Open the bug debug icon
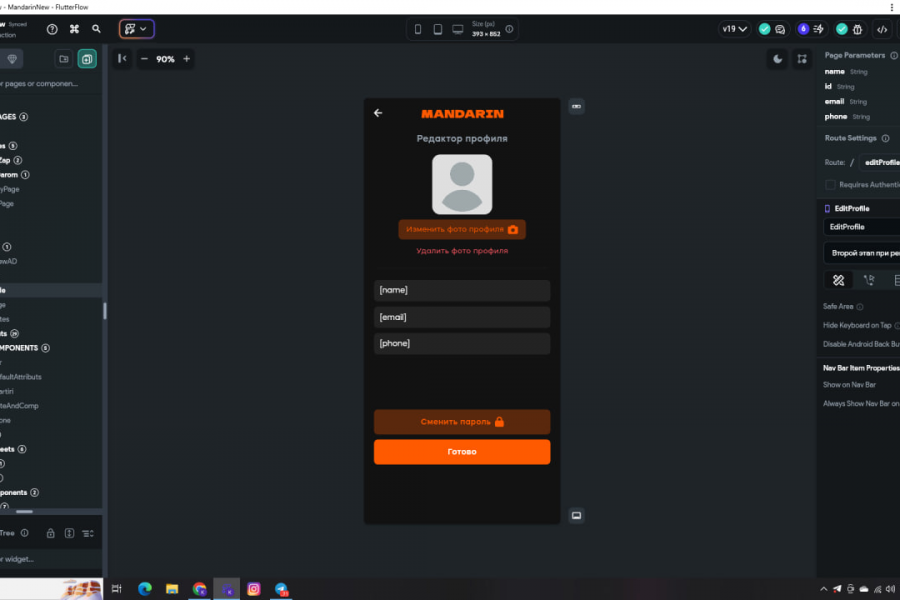900x600 pixels. pyautogui.click(x=858, y=29)
